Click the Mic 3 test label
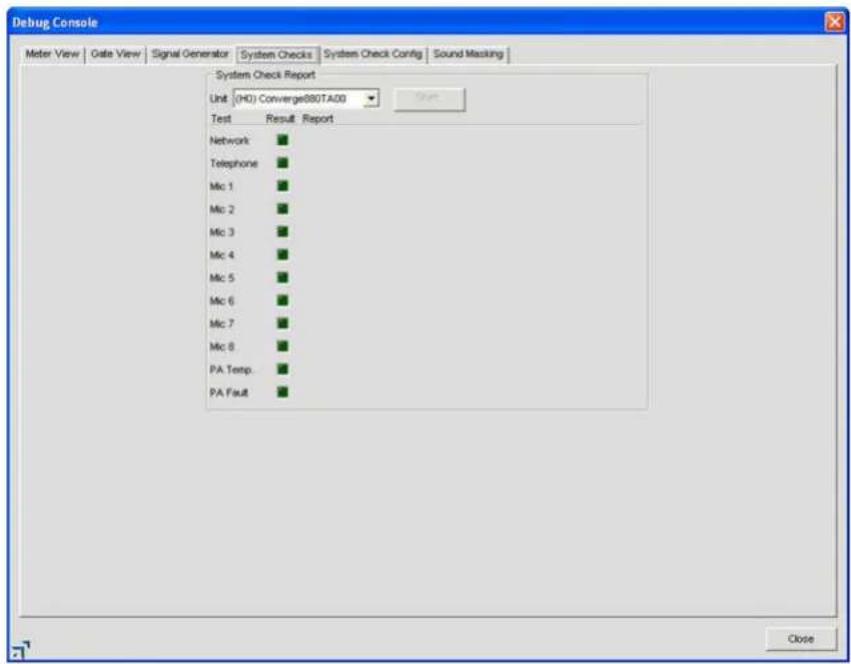 click(x=221, y=232)
